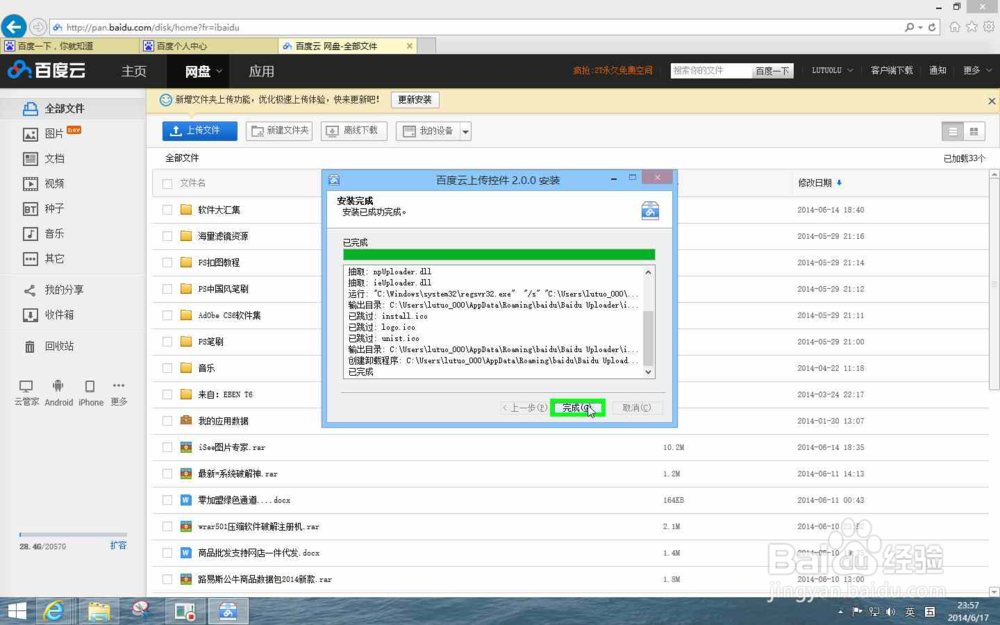Check the box for 海量滤镜资源 folder
Viewport: 1000px width, 625px height.
[x=167, y=236]
